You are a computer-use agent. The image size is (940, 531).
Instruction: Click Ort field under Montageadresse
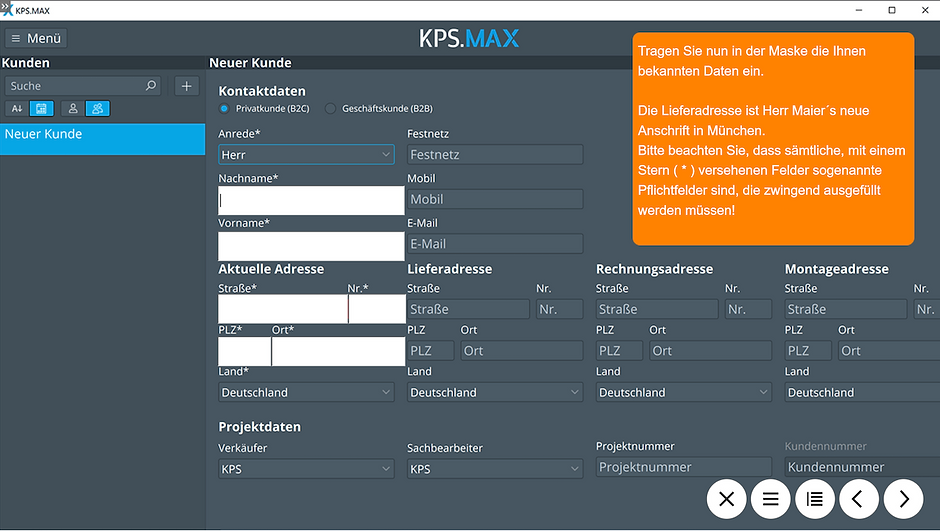click(889, 351)
